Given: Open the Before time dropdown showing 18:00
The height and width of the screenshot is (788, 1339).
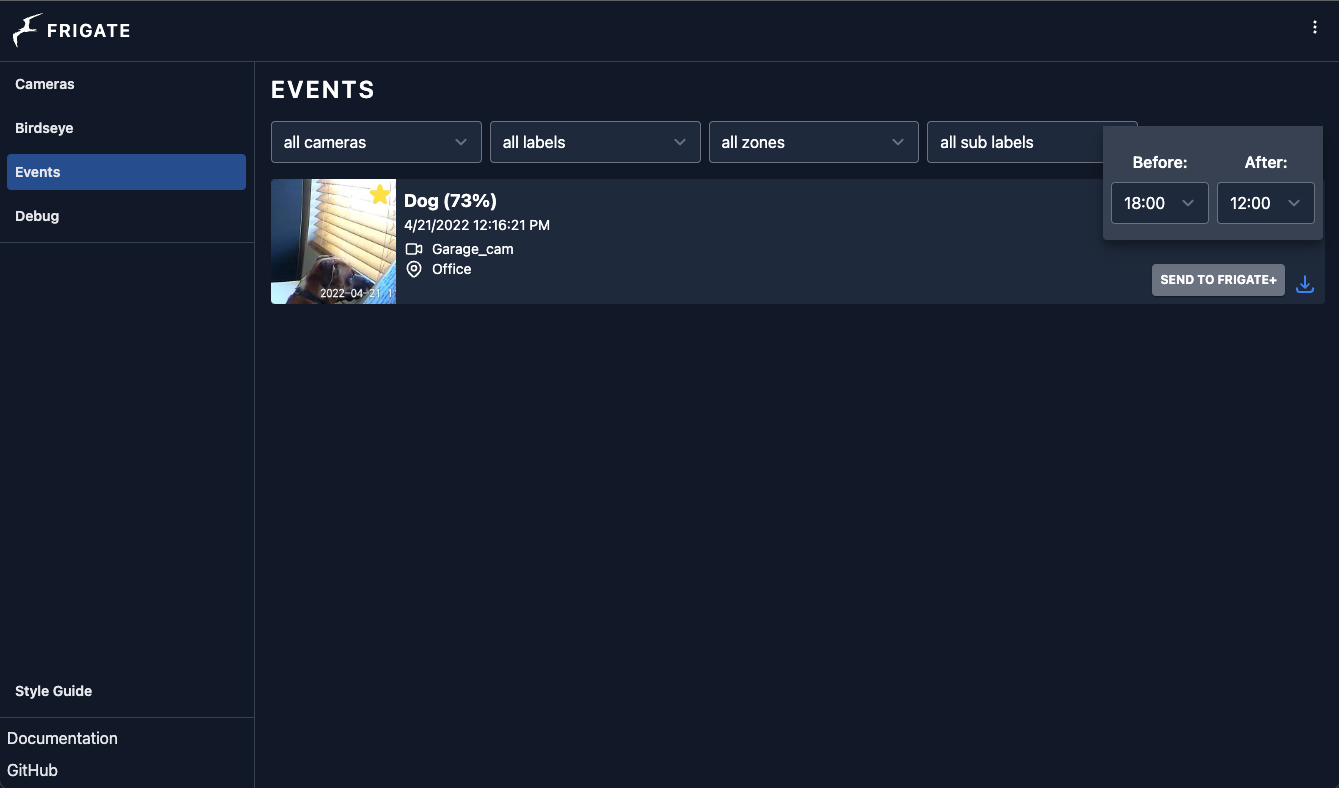Looking at the screenshot, I should [1160, 203].
